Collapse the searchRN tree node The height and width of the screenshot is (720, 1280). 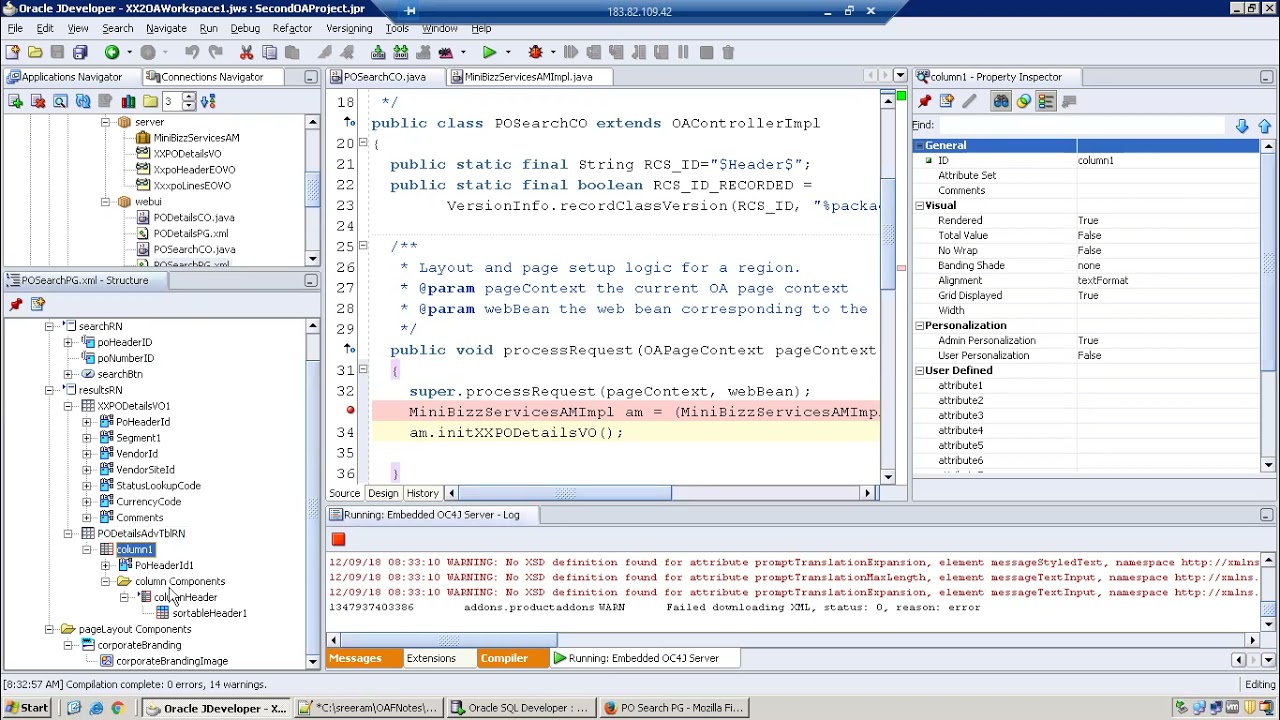coord(49,326)
